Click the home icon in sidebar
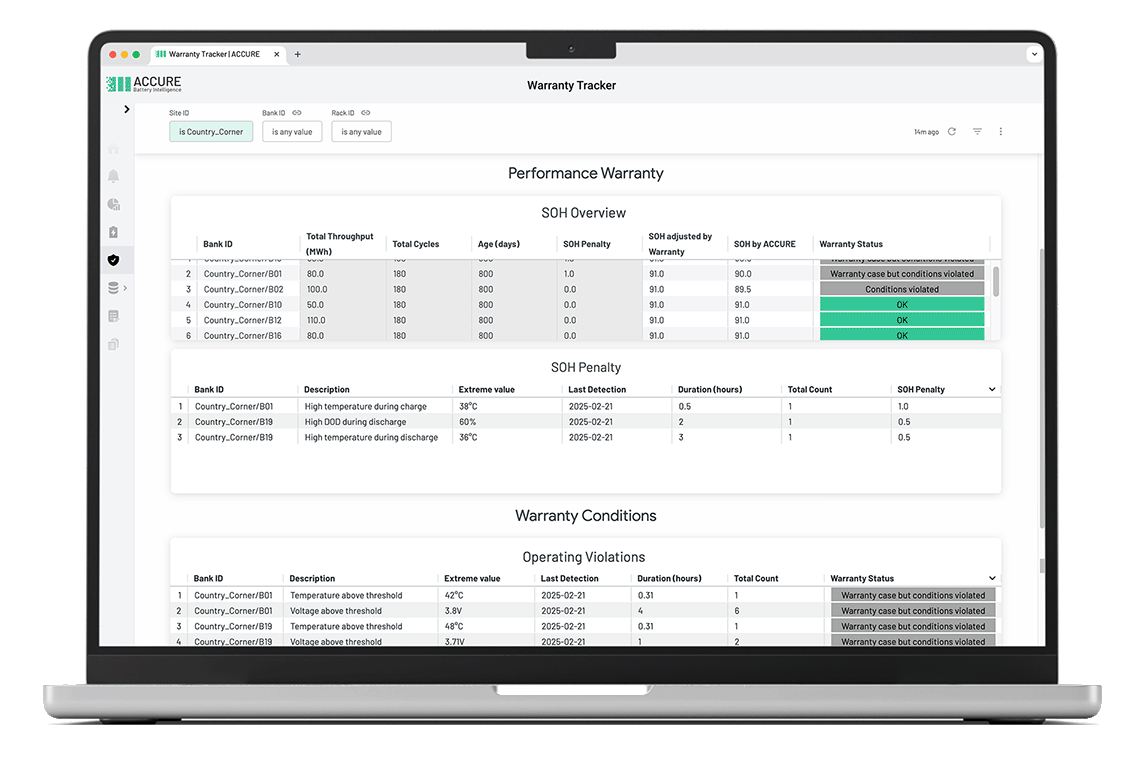This screenshot has height=760, width=1138. point(113,149)
